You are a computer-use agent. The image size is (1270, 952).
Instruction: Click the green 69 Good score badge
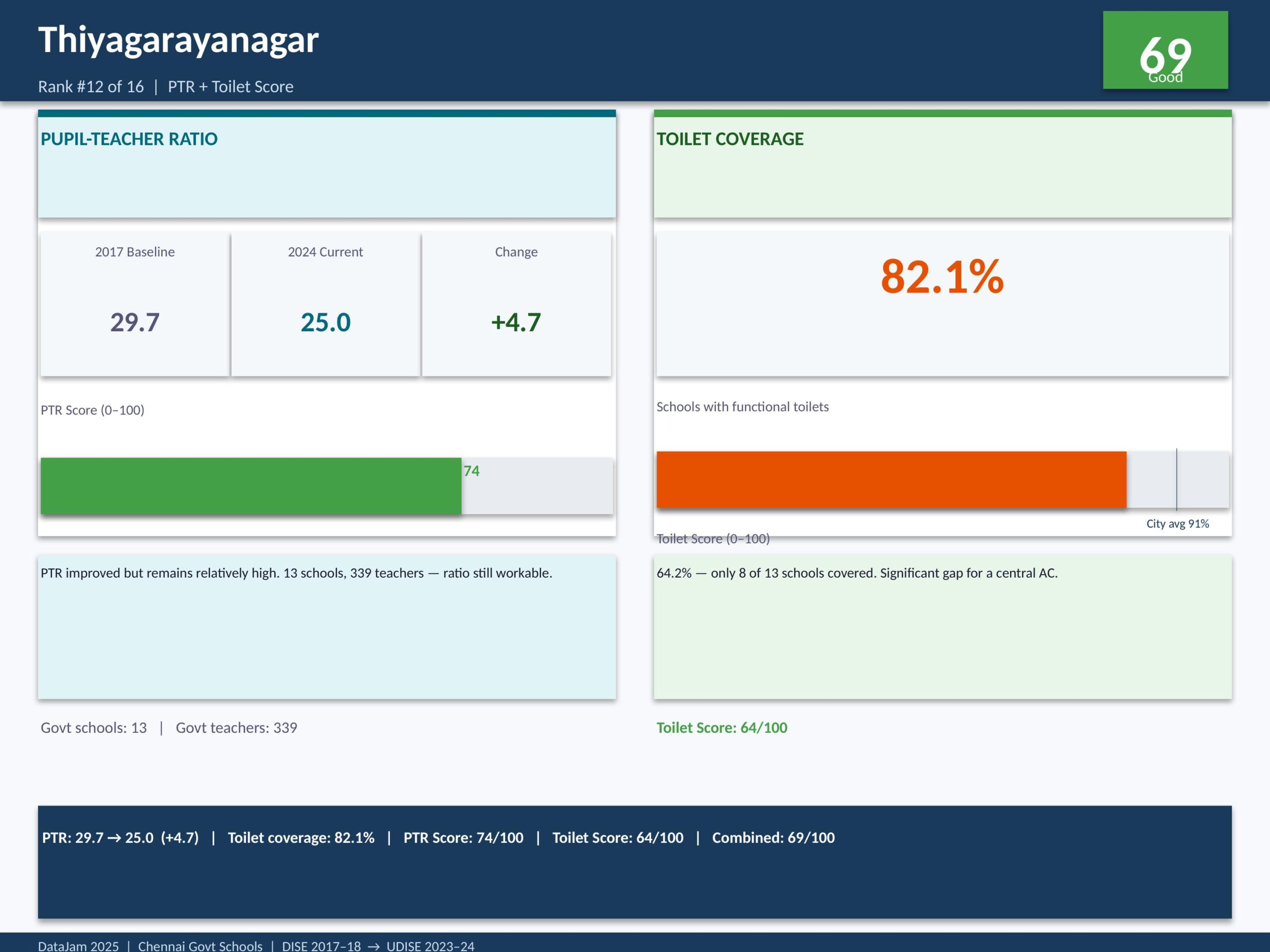1165,50
